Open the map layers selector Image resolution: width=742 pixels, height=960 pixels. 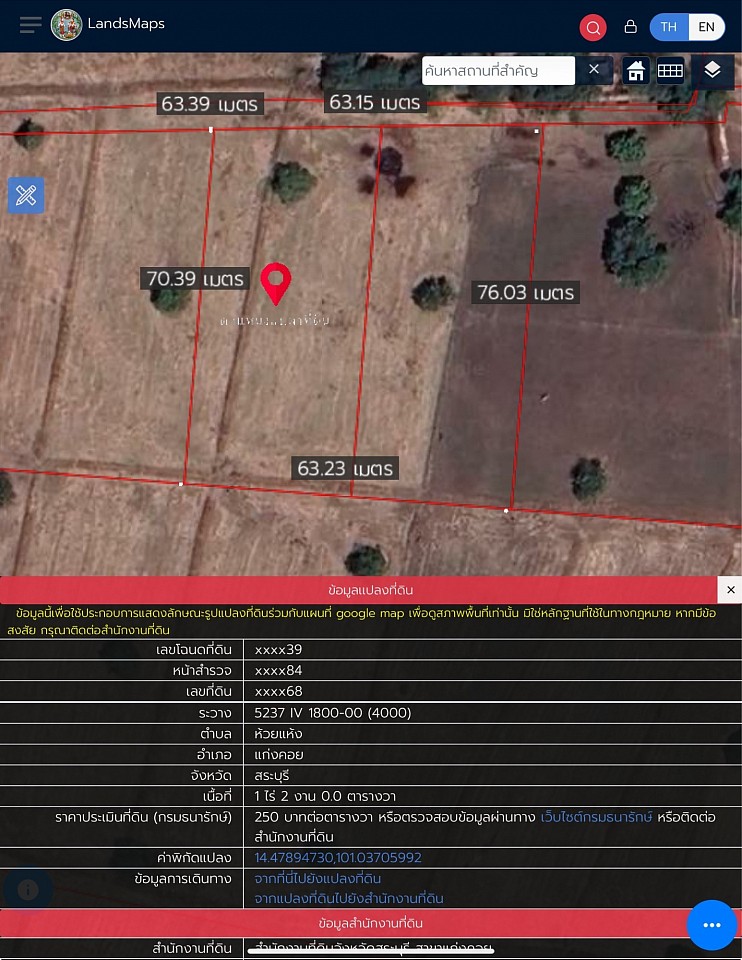712,70
